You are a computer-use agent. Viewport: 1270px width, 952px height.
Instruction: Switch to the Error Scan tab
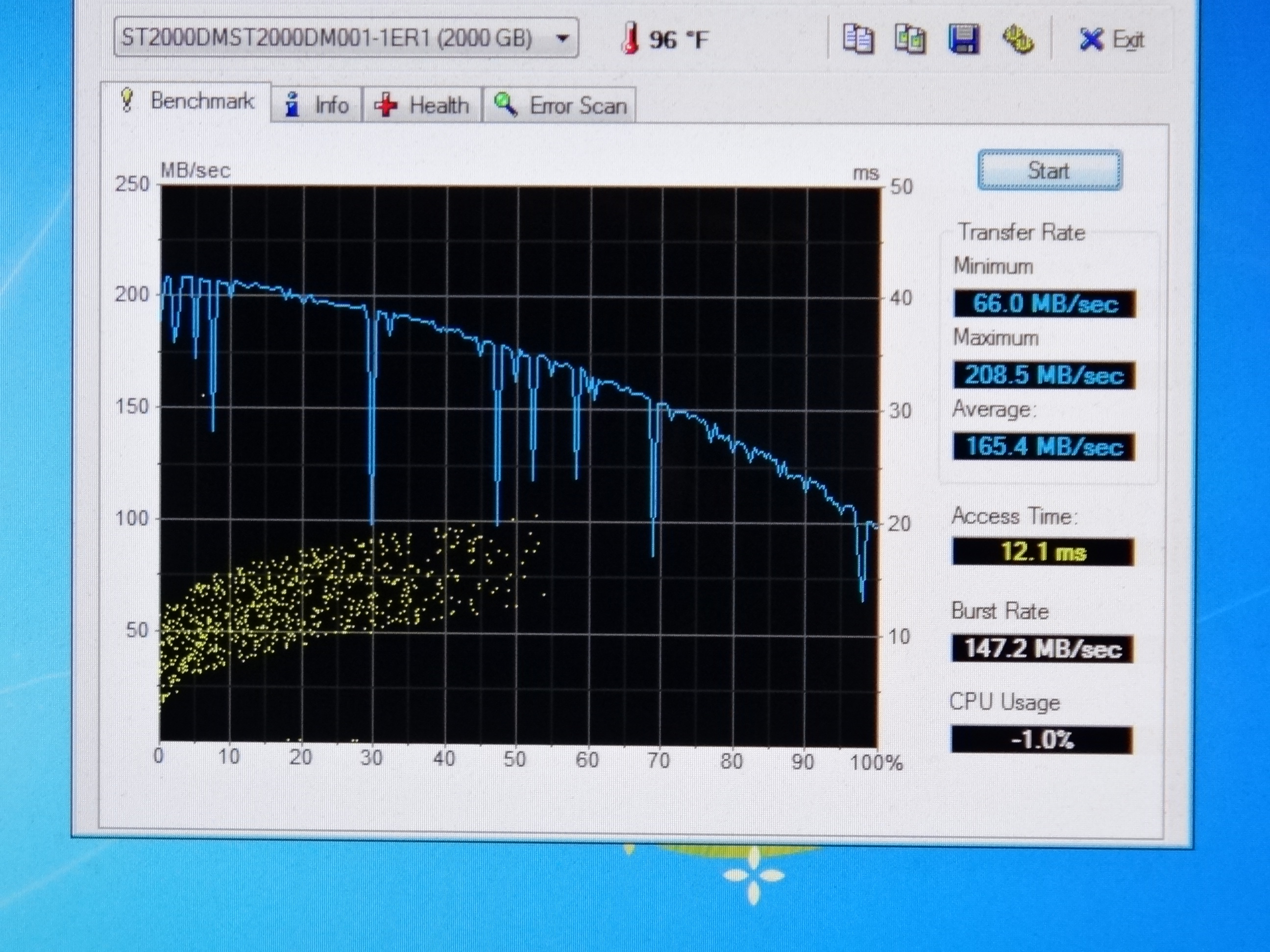pyautogui.click(x=560, y=105)
